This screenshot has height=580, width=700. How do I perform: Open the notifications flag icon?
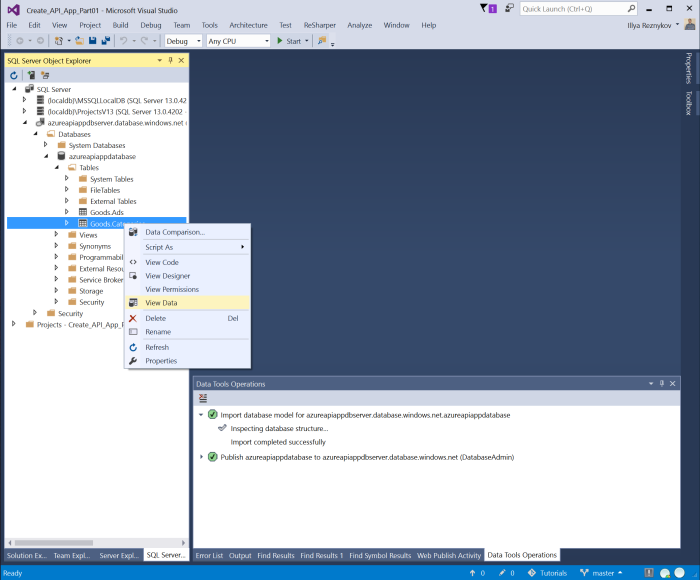click(488, 8)
